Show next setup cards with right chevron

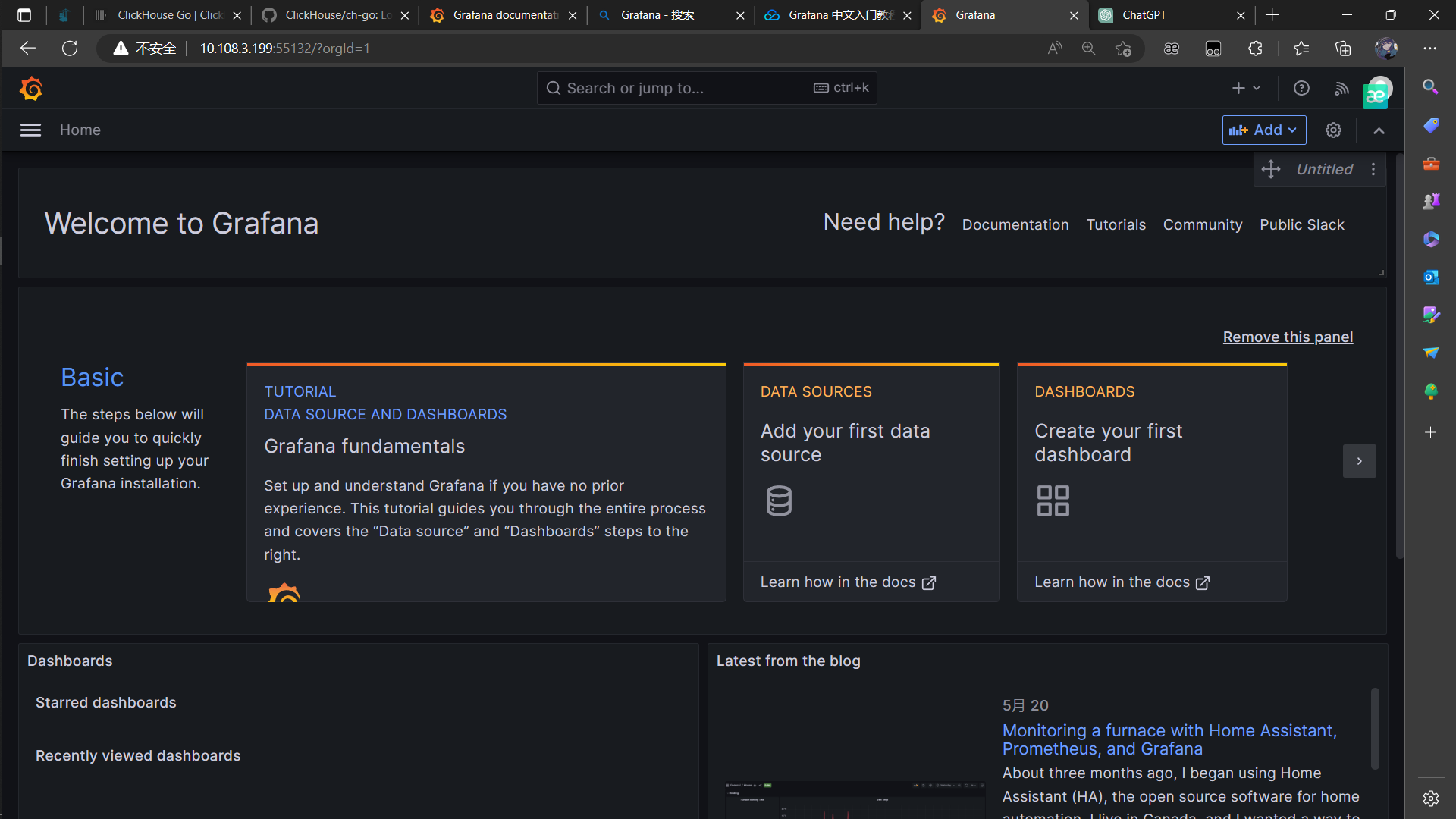pos(1359,461)
